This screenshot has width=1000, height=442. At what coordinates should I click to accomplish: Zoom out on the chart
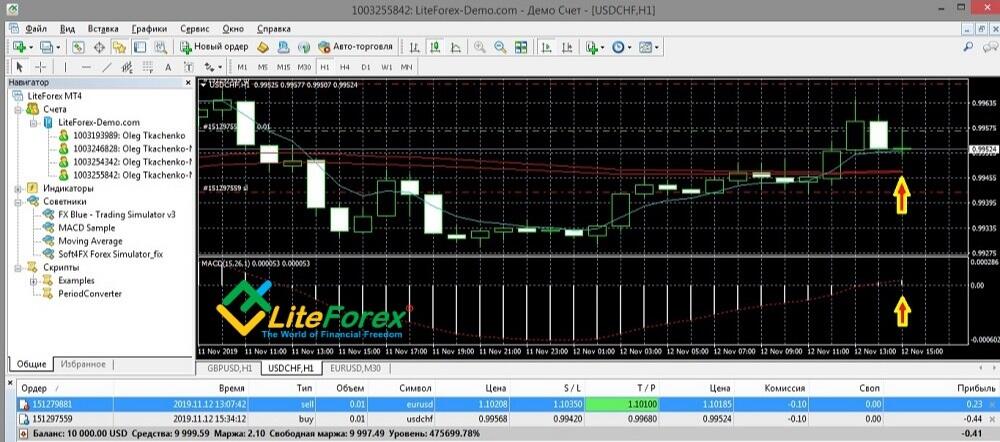click(500, 47)
